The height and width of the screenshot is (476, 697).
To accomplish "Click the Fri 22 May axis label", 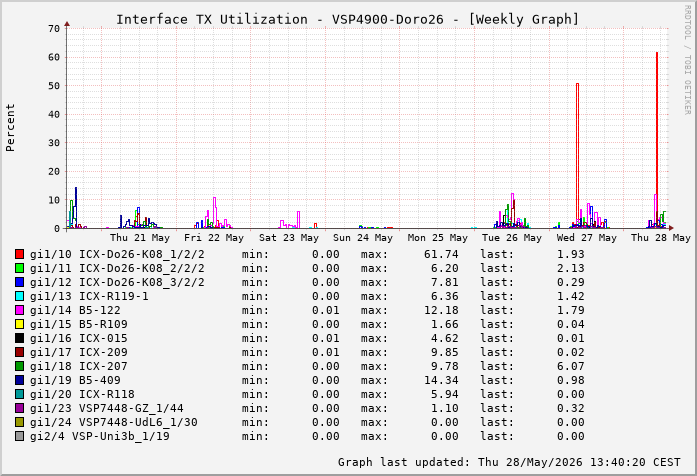I will click(214, 238).
